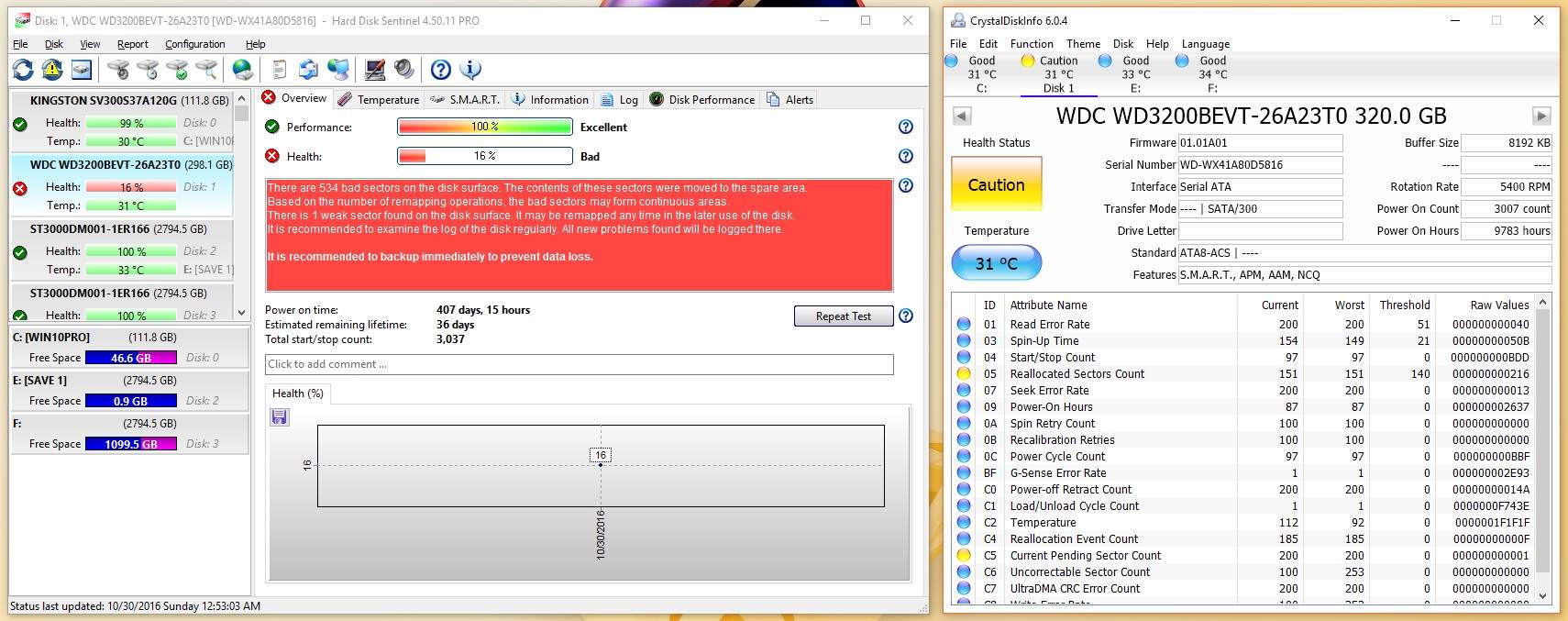Screen dimensions: 1568x621
Task: Go to next disk in CrystalDiskInfo
Action: [1541, 116]
